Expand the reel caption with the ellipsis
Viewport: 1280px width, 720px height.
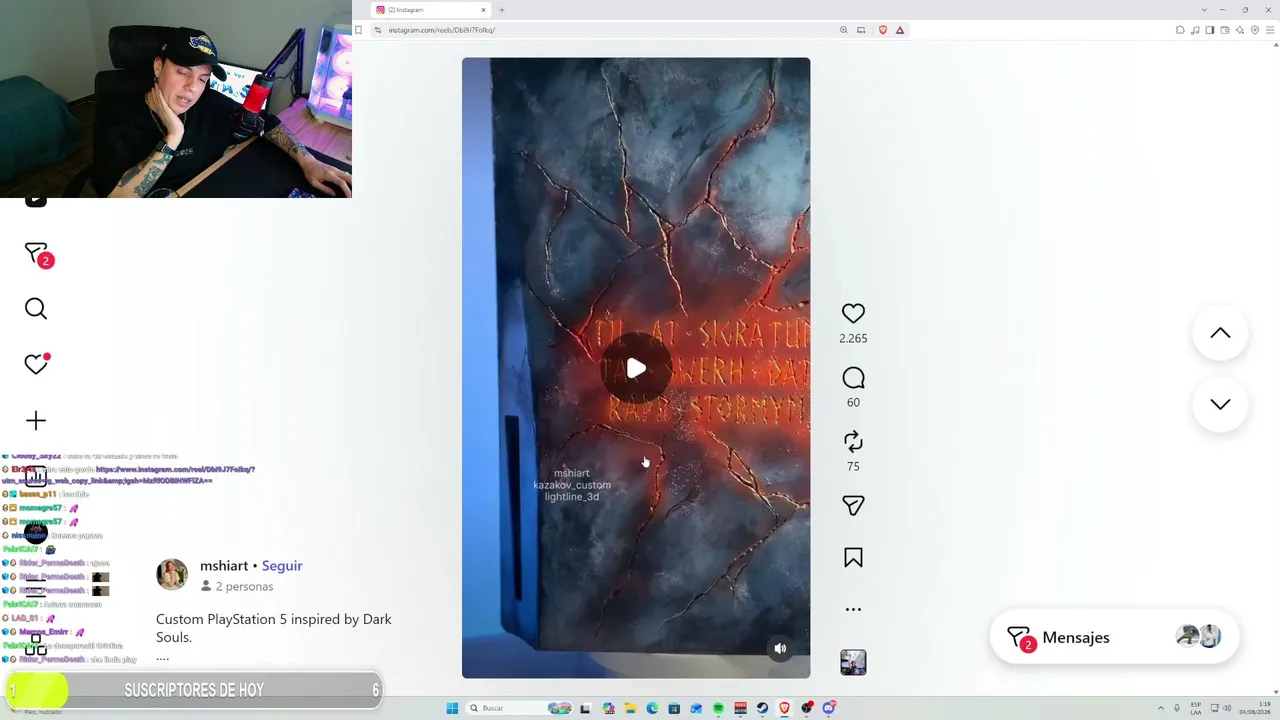click(162, 657)
